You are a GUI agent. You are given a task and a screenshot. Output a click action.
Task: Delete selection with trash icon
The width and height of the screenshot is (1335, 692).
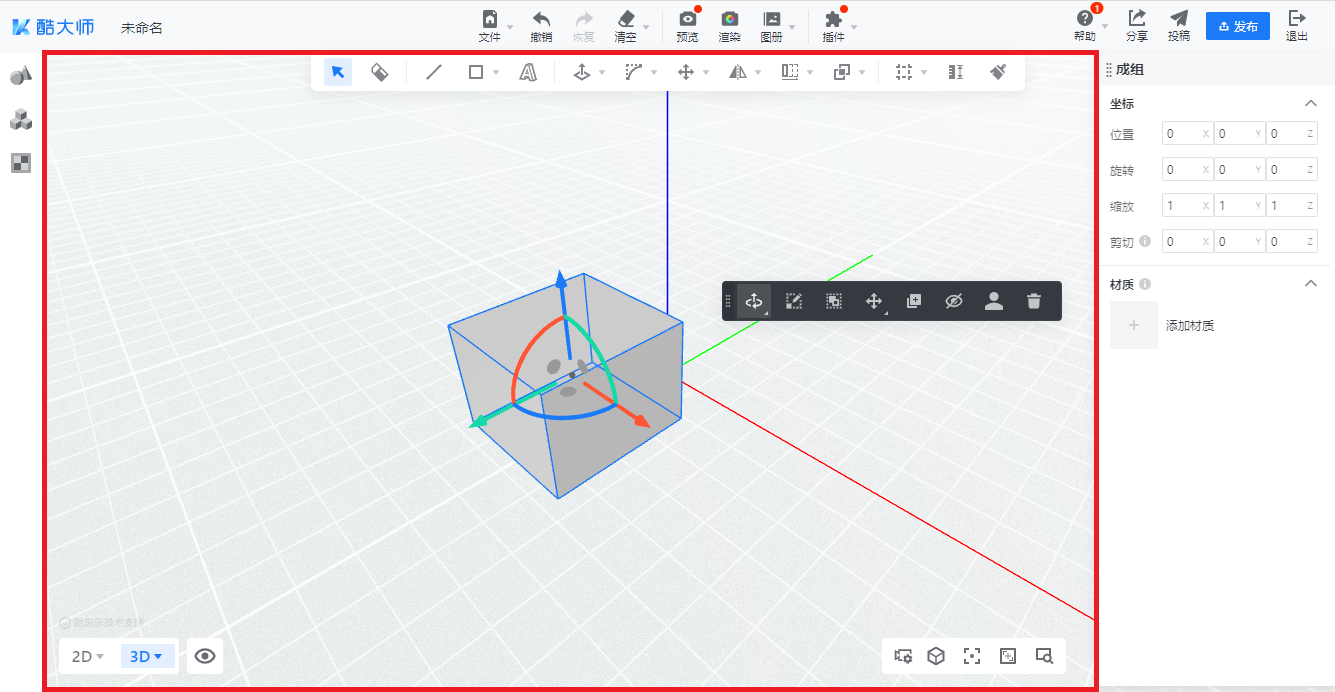[1034, 301]
